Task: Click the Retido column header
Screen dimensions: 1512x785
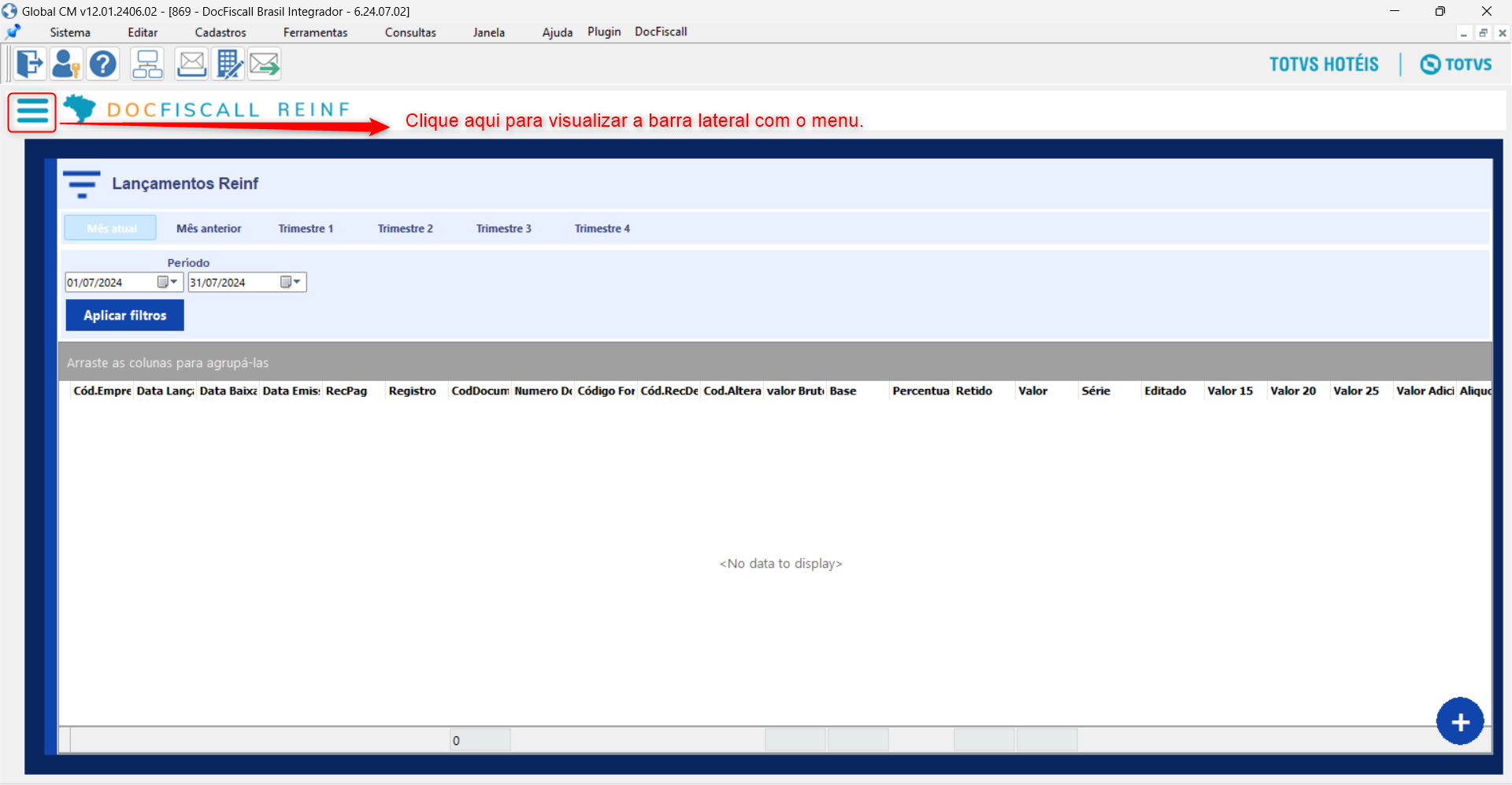Action: click(x=984, y=391)
